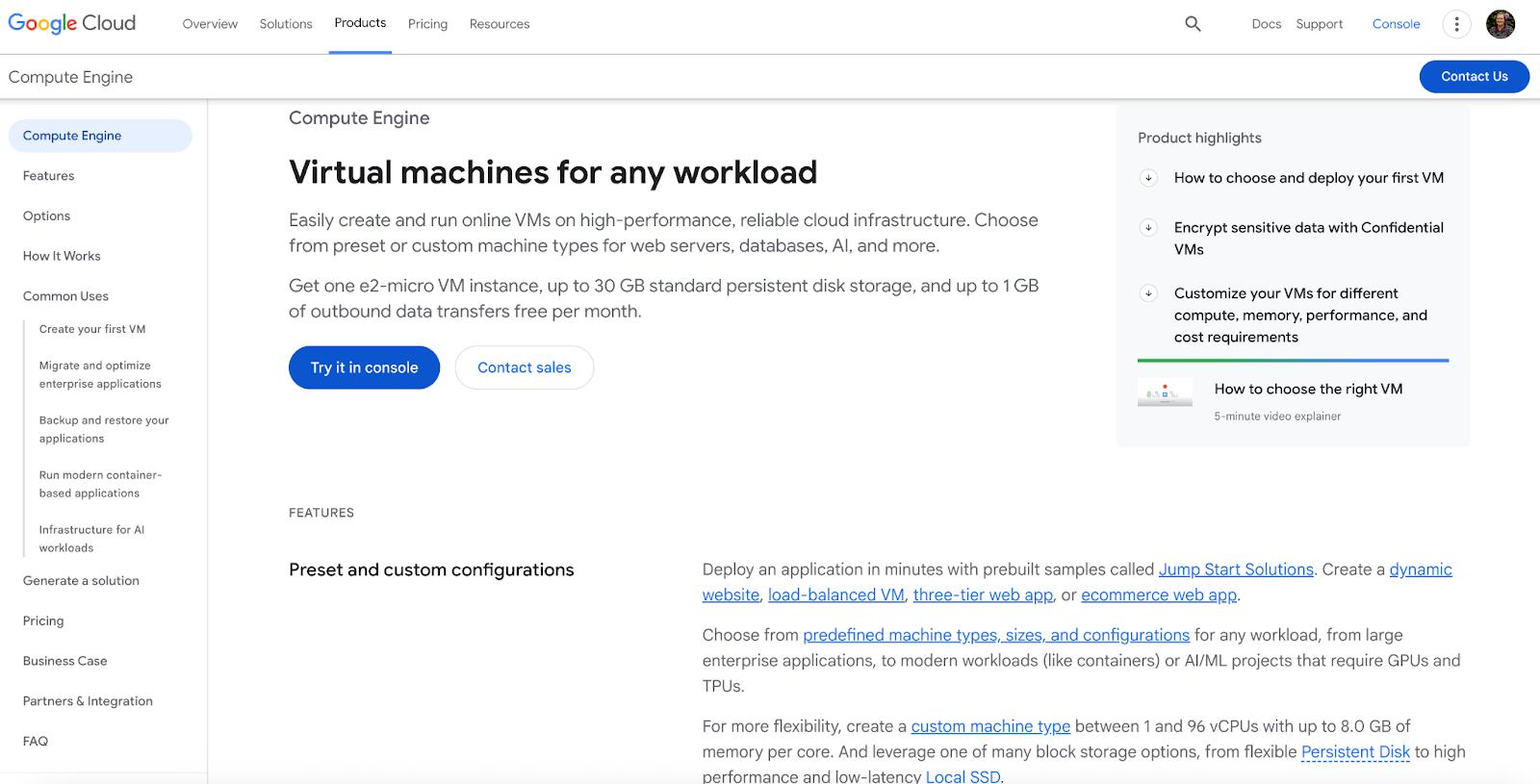Select the Products nav tab
The height and width of the screenshot is (784, 1540).
click(360, 23)
